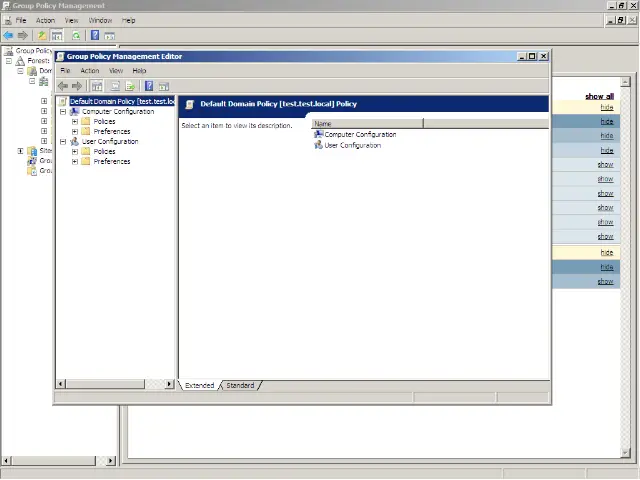This screenshot has width=640, height=480.
Task: Click Default Domain Policy scroll icon in tree
Action: click(x=62, y=101)
